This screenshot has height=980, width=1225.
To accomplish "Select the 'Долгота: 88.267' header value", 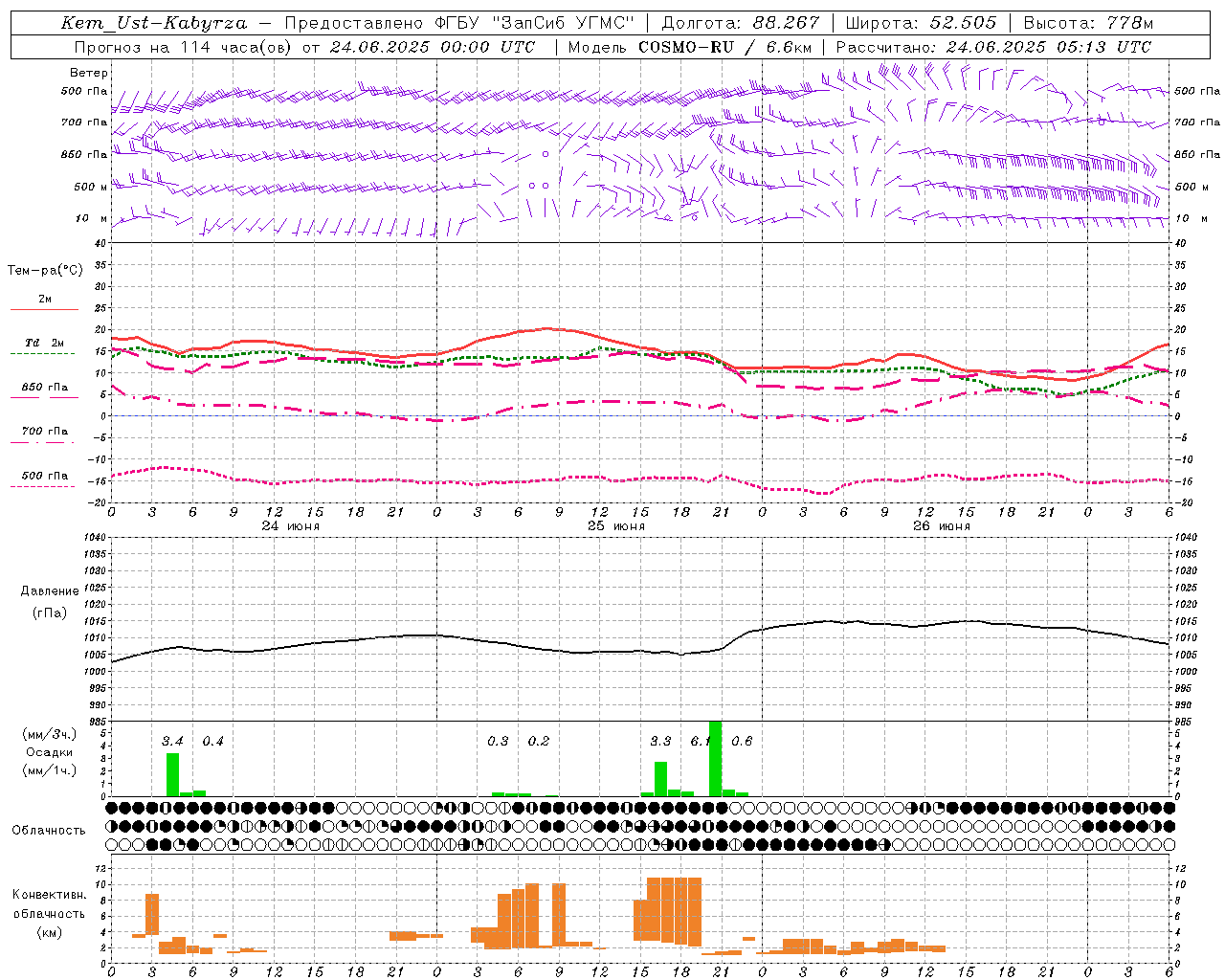I will pyautogui.click(x=741, y=23).
